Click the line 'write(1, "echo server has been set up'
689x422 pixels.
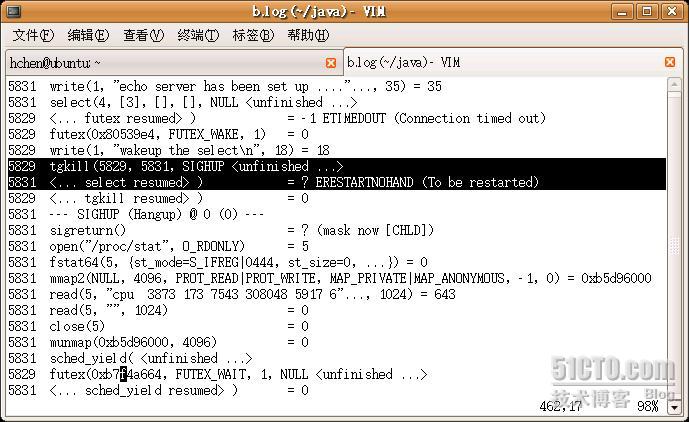pyautogui.click(x=225, y=86)
